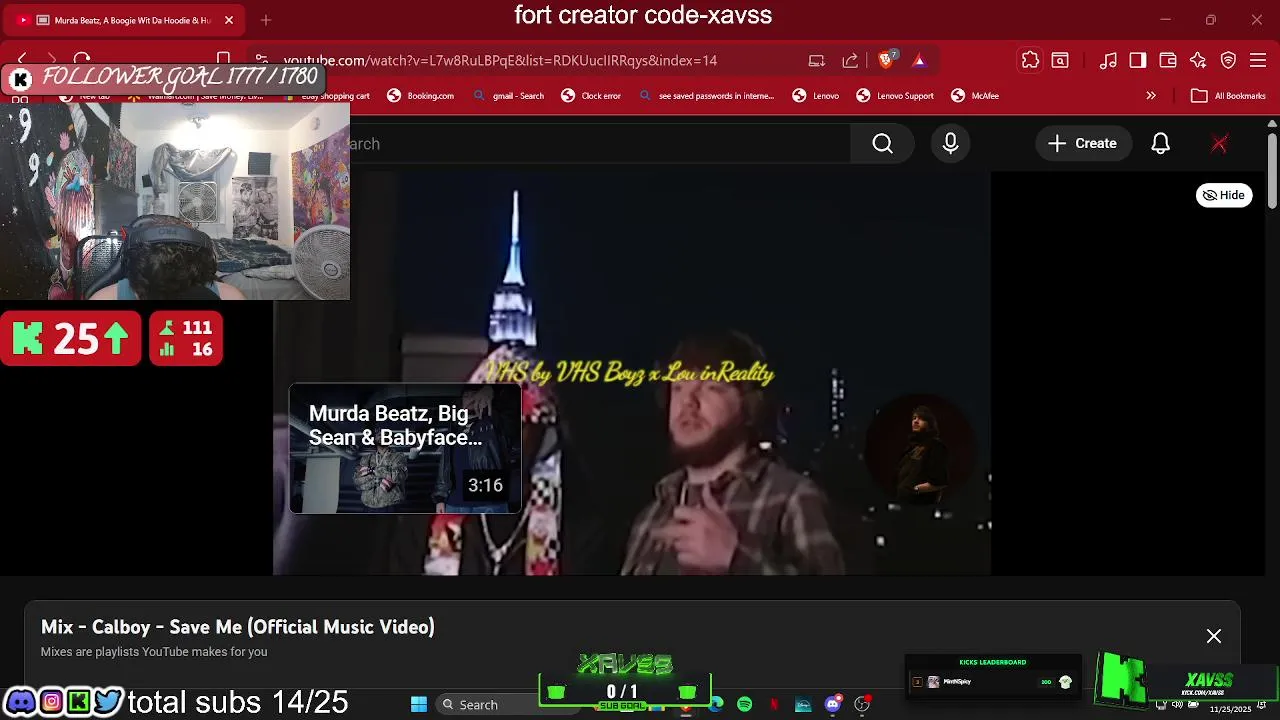Click the YouTube search text field
This screenshot has height=720, width=1280.
pyautogui.click(x=600, y=144)
